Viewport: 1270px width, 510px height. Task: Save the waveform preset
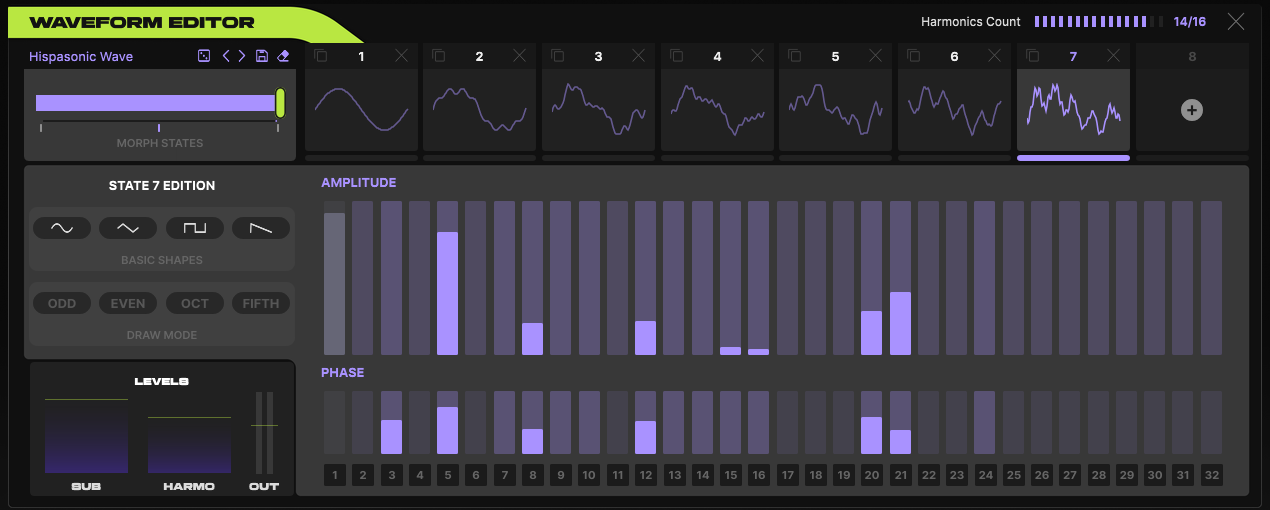coord(261,57)
